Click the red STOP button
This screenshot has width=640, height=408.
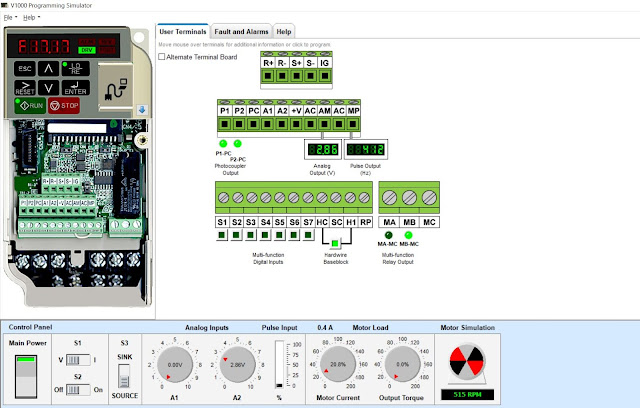(64, 106)
